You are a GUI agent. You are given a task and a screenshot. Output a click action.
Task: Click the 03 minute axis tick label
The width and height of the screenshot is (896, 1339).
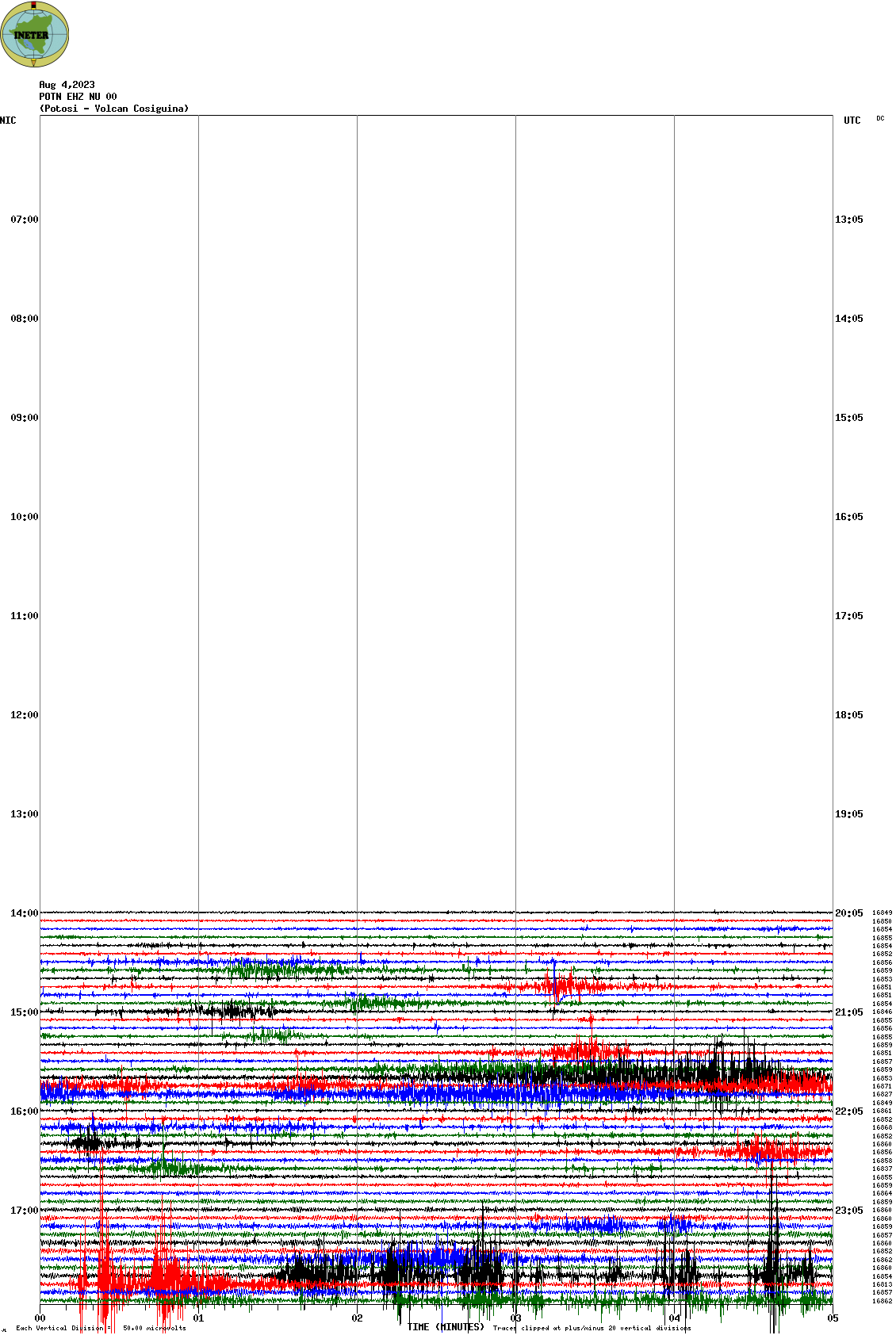(x=516, y=1318)
